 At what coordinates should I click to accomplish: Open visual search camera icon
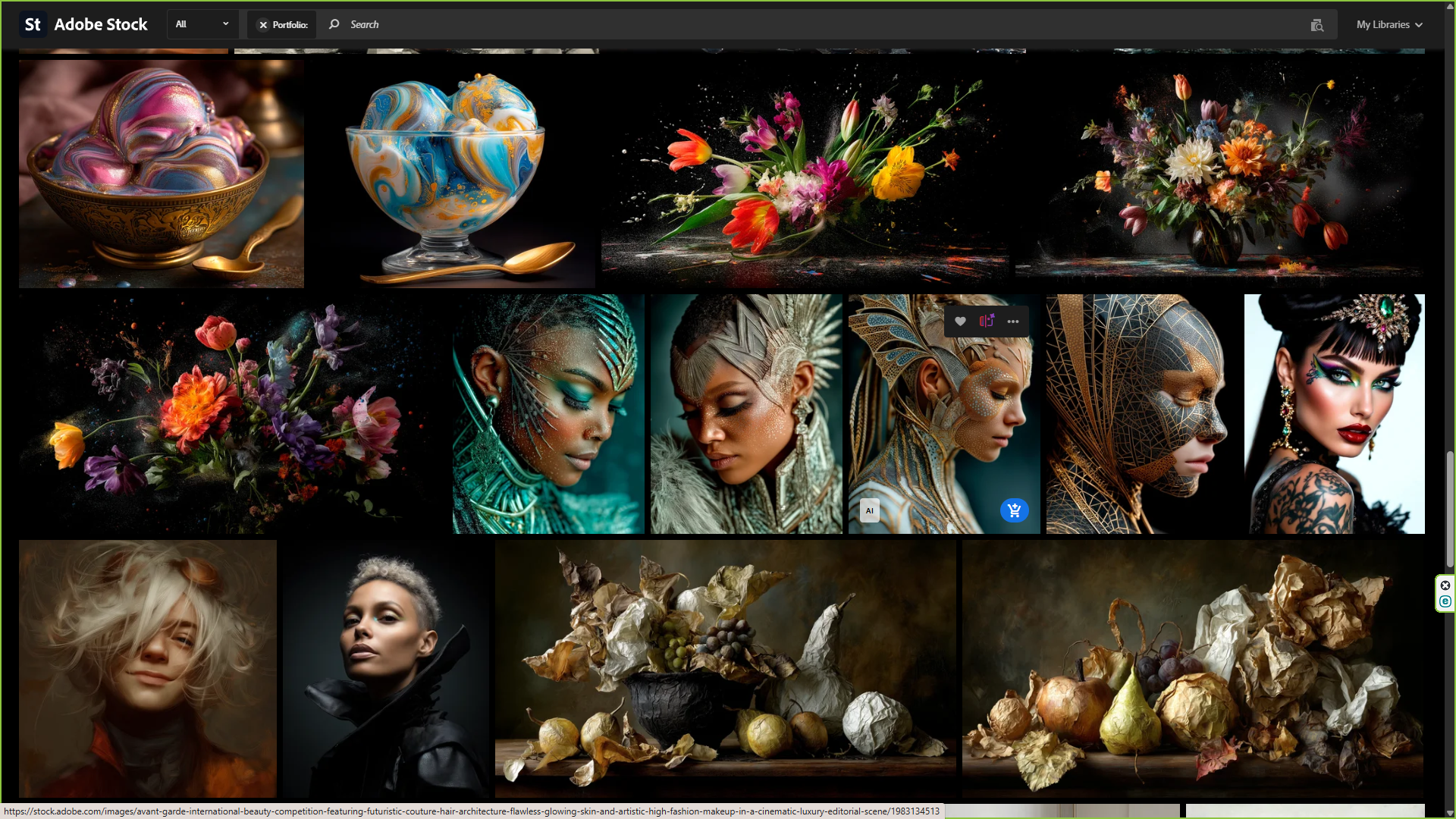(1317, 25)
